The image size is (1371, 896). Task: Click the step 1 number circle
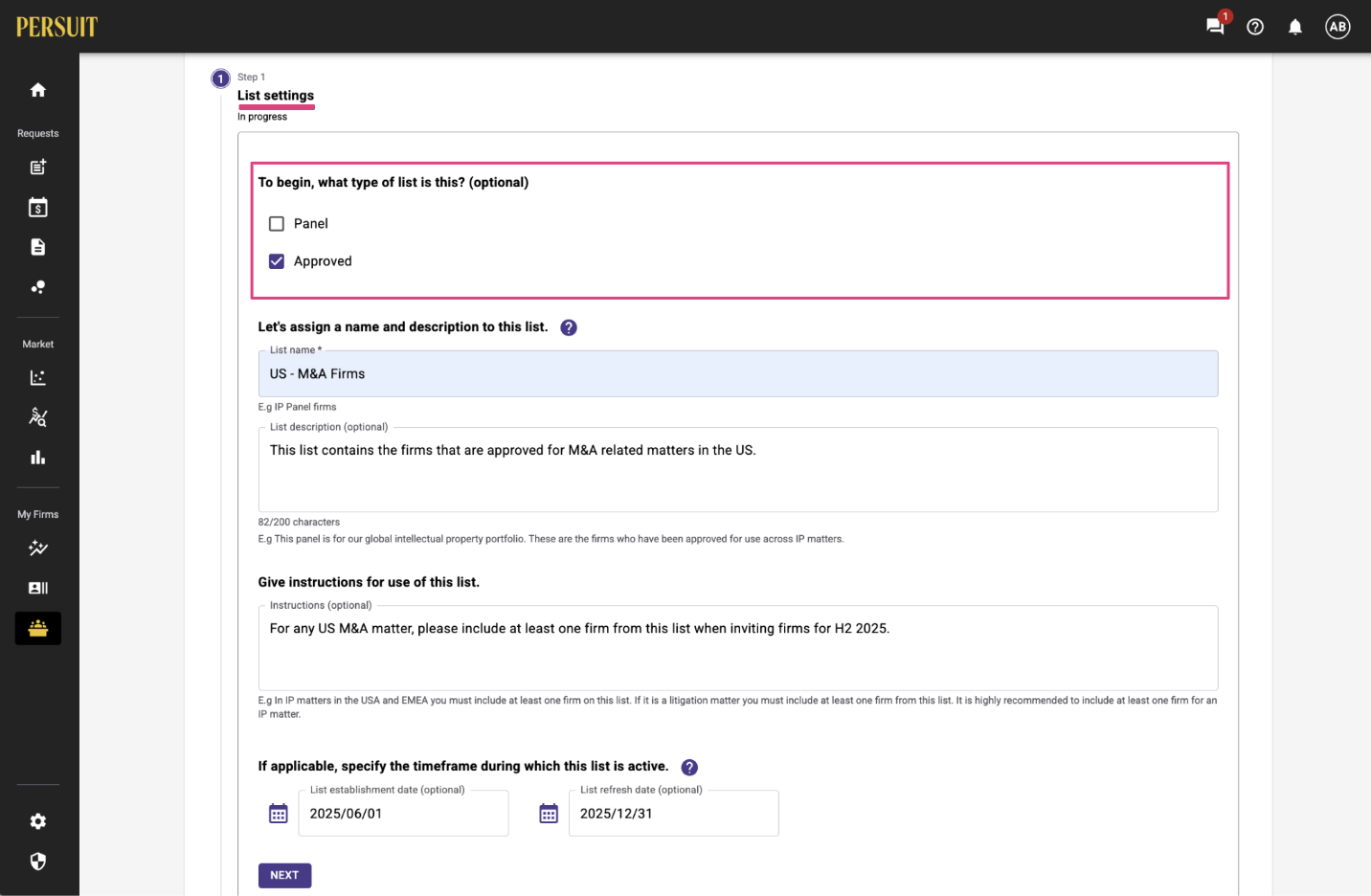[x=221, y=79]
